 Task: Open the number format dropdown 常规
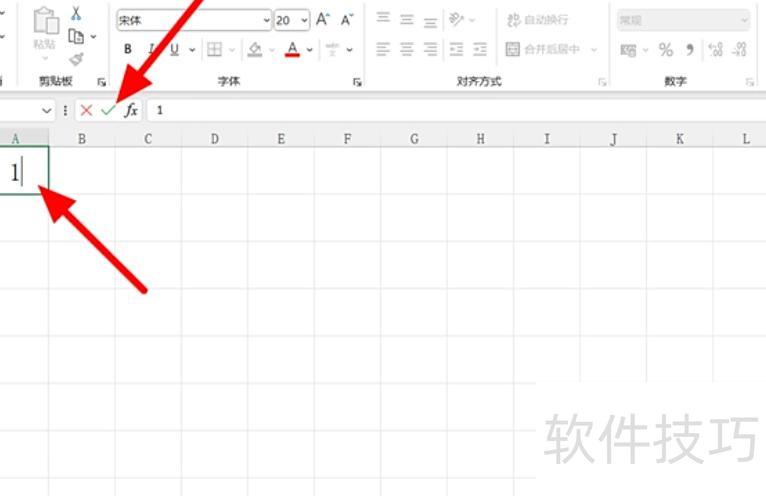(x=683, y=20)
